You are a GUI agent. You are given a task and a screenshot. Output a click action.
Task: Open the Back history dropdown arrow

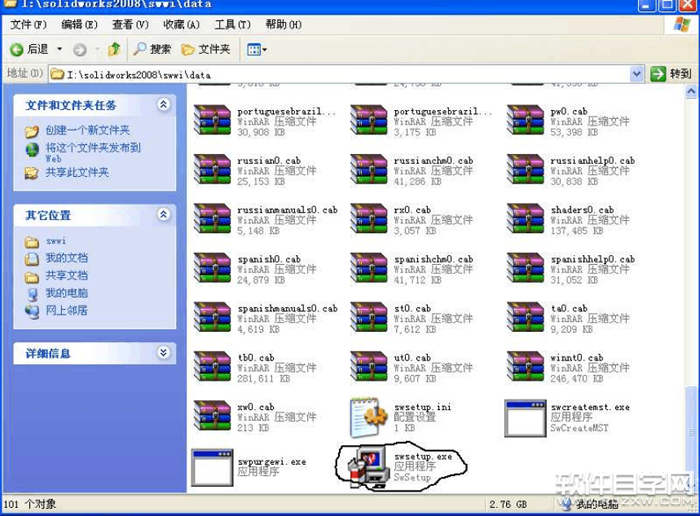[59, 49]
